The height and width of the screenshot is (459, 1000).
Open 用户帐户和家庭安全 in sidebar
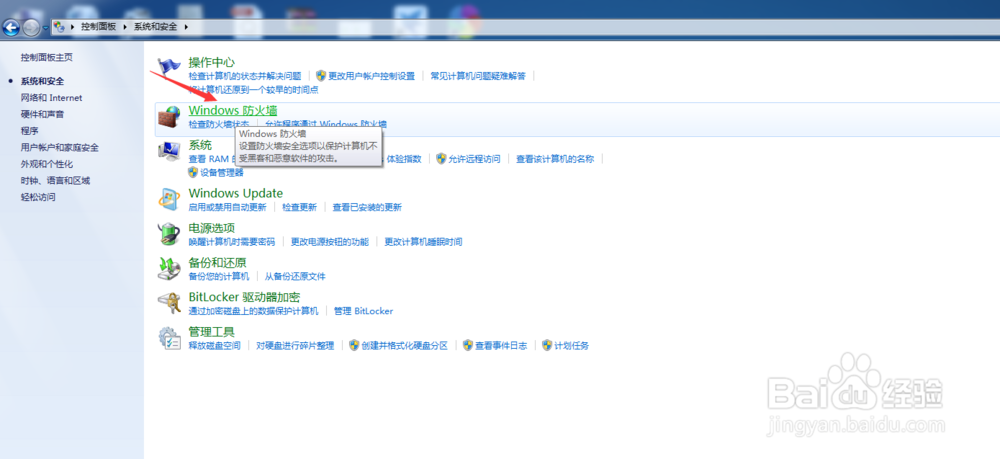[x=59, y=148]
